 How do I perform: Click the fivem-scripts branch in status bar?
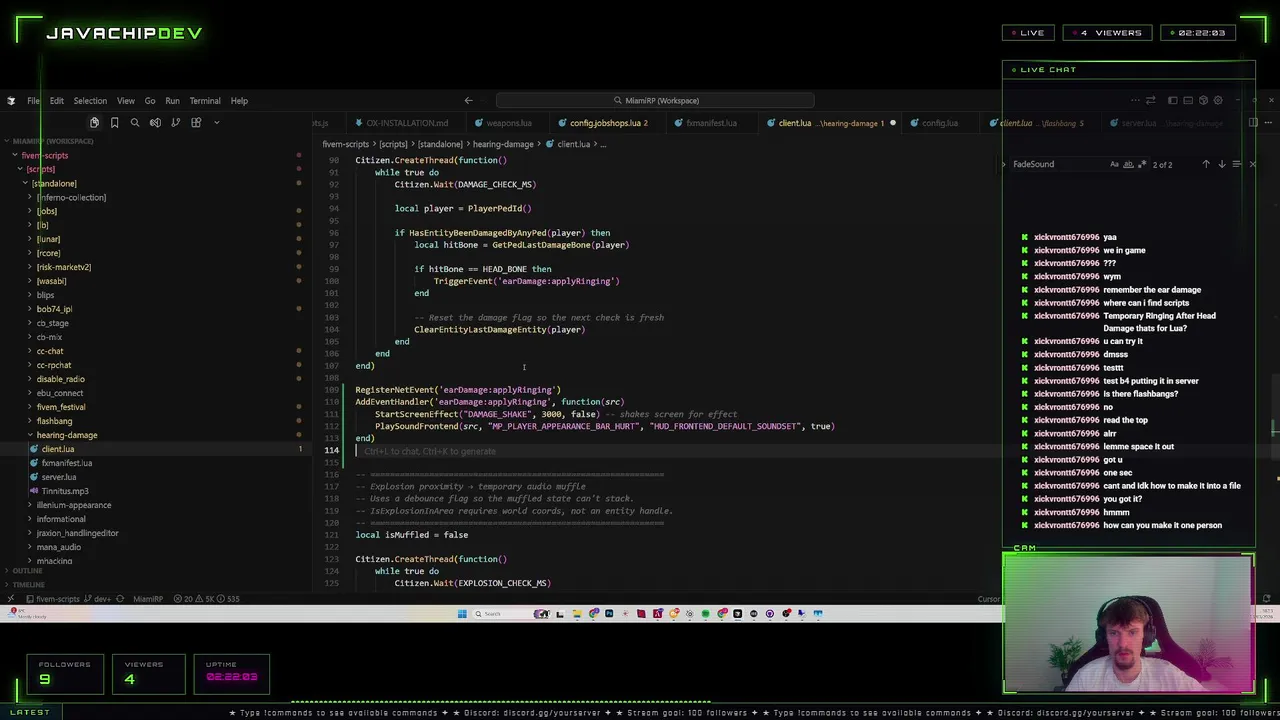click(67, 599)
